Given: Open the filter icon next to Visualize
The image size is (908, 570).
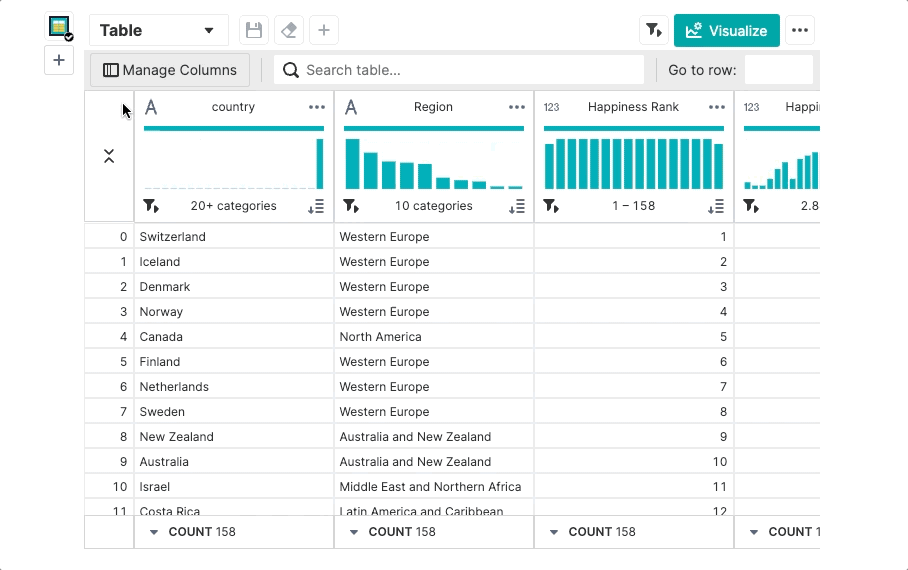Looking at the screenshot, I should [x=653, y=30].
